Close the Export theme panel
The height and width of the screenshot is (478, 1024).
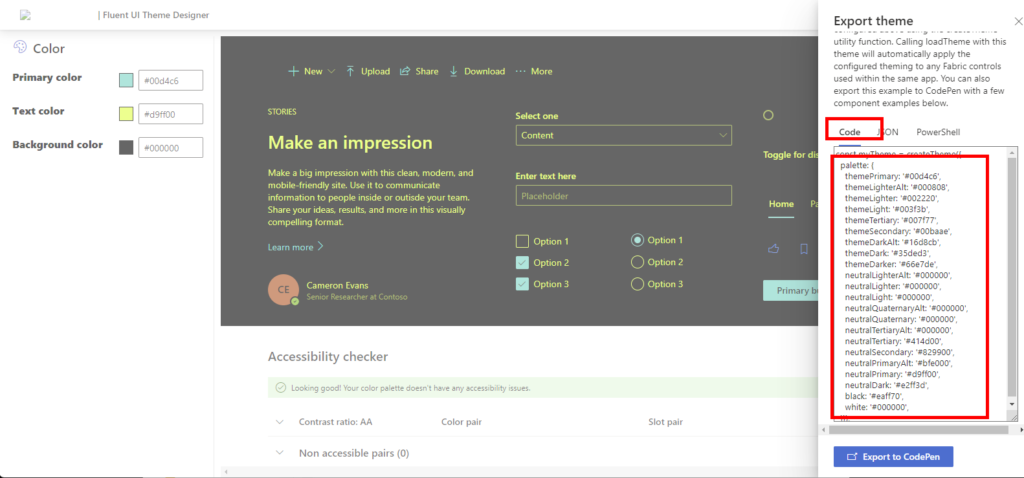[x=1017, y=22]
